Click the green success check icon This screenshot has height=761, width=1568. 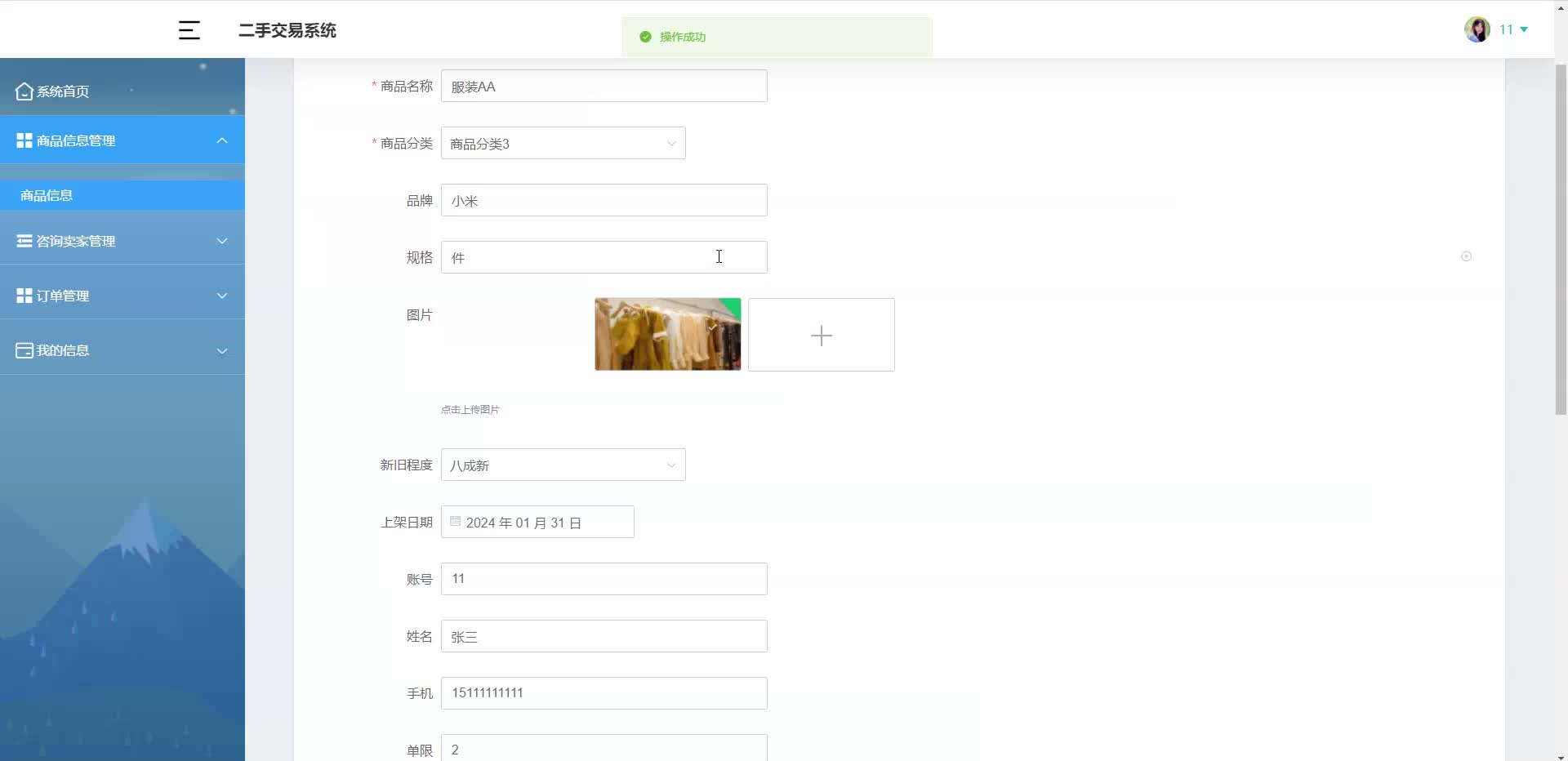645,37
